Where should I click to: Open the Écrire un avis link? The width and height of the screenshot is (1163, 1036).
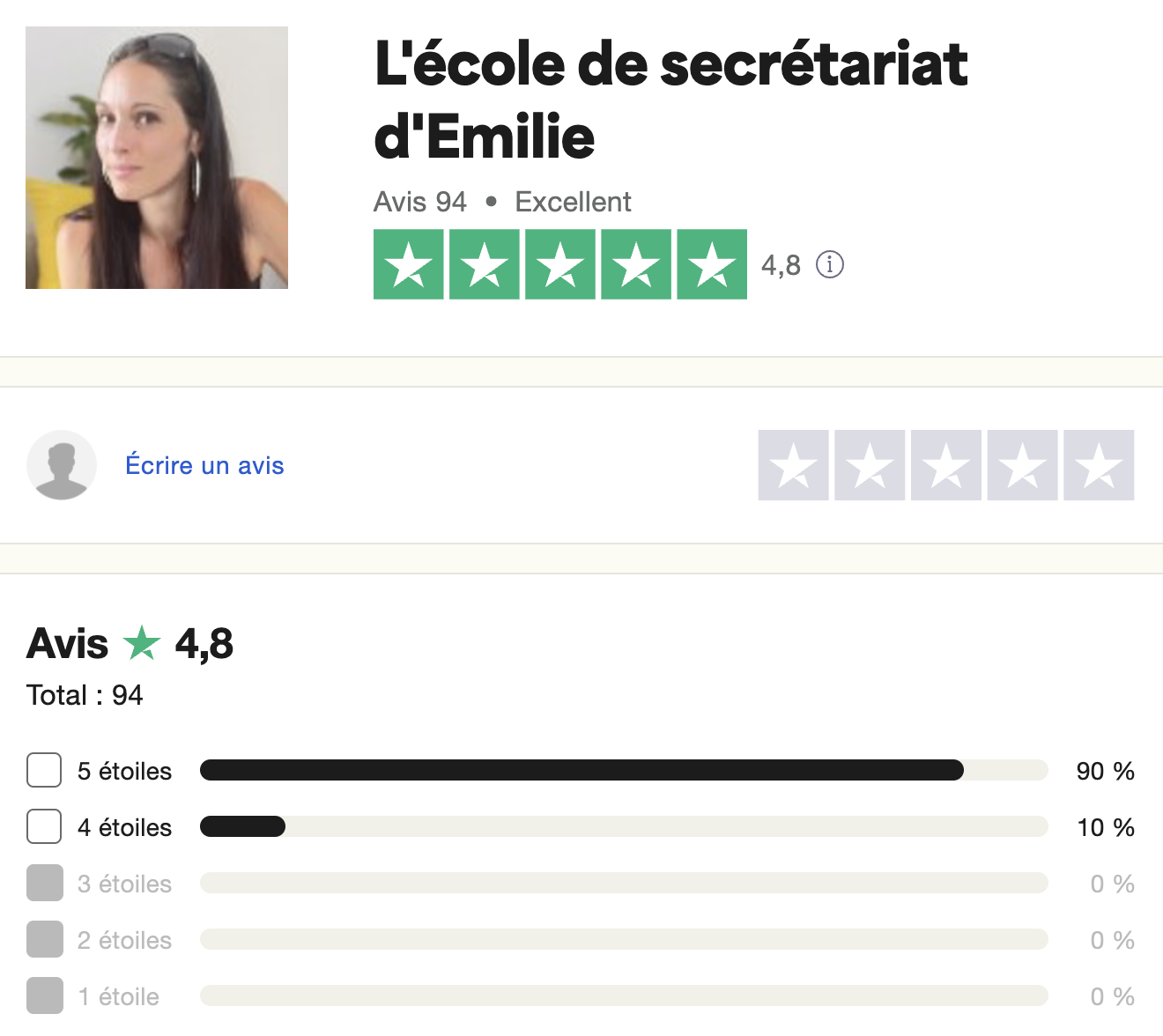(x=204, y=465)
